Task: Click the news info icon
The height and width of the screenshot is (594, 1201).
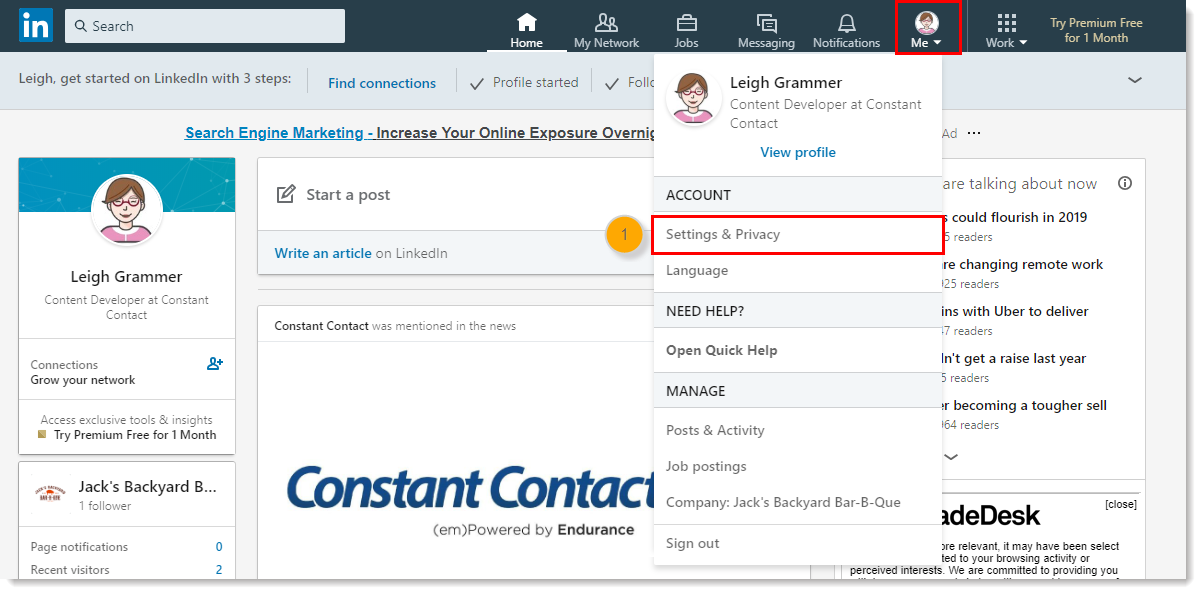Action: point(1125,183)
